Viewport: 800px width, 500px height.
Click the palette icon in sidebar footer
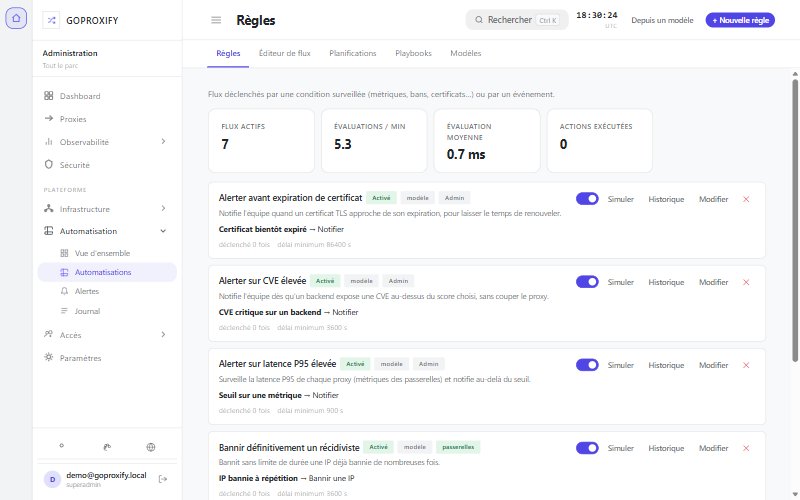pos(107,447)
